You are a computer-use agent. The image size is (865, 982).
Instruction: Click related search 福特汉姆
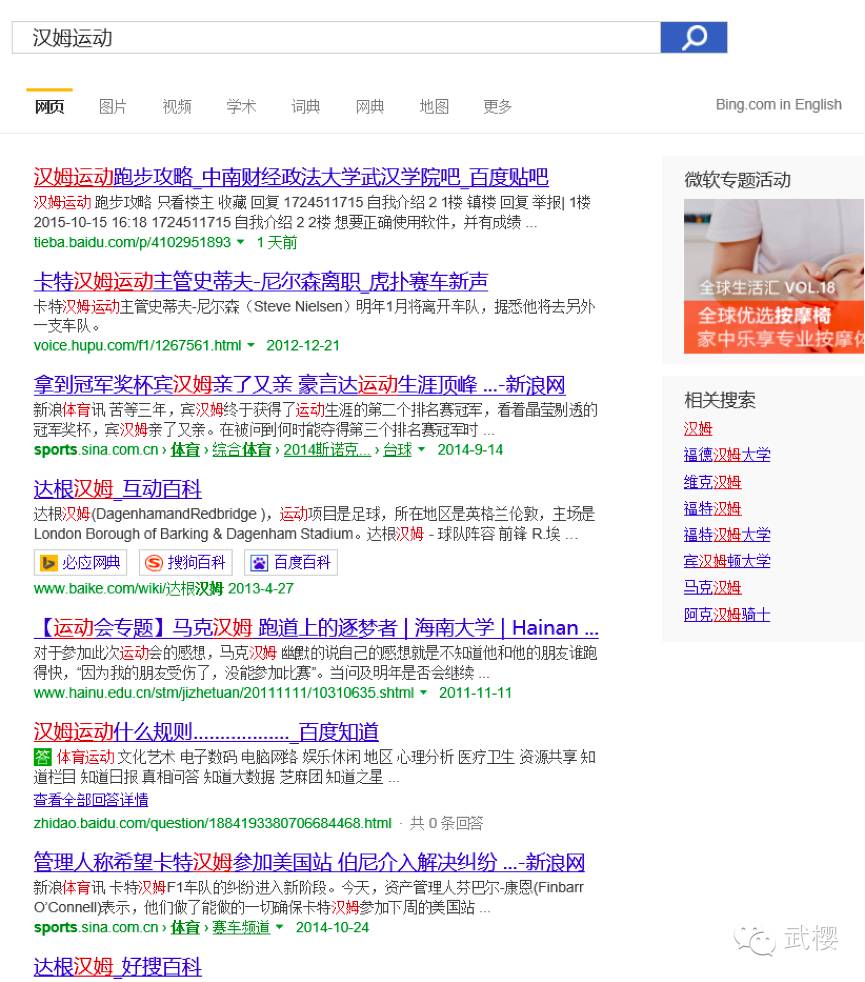712,509
